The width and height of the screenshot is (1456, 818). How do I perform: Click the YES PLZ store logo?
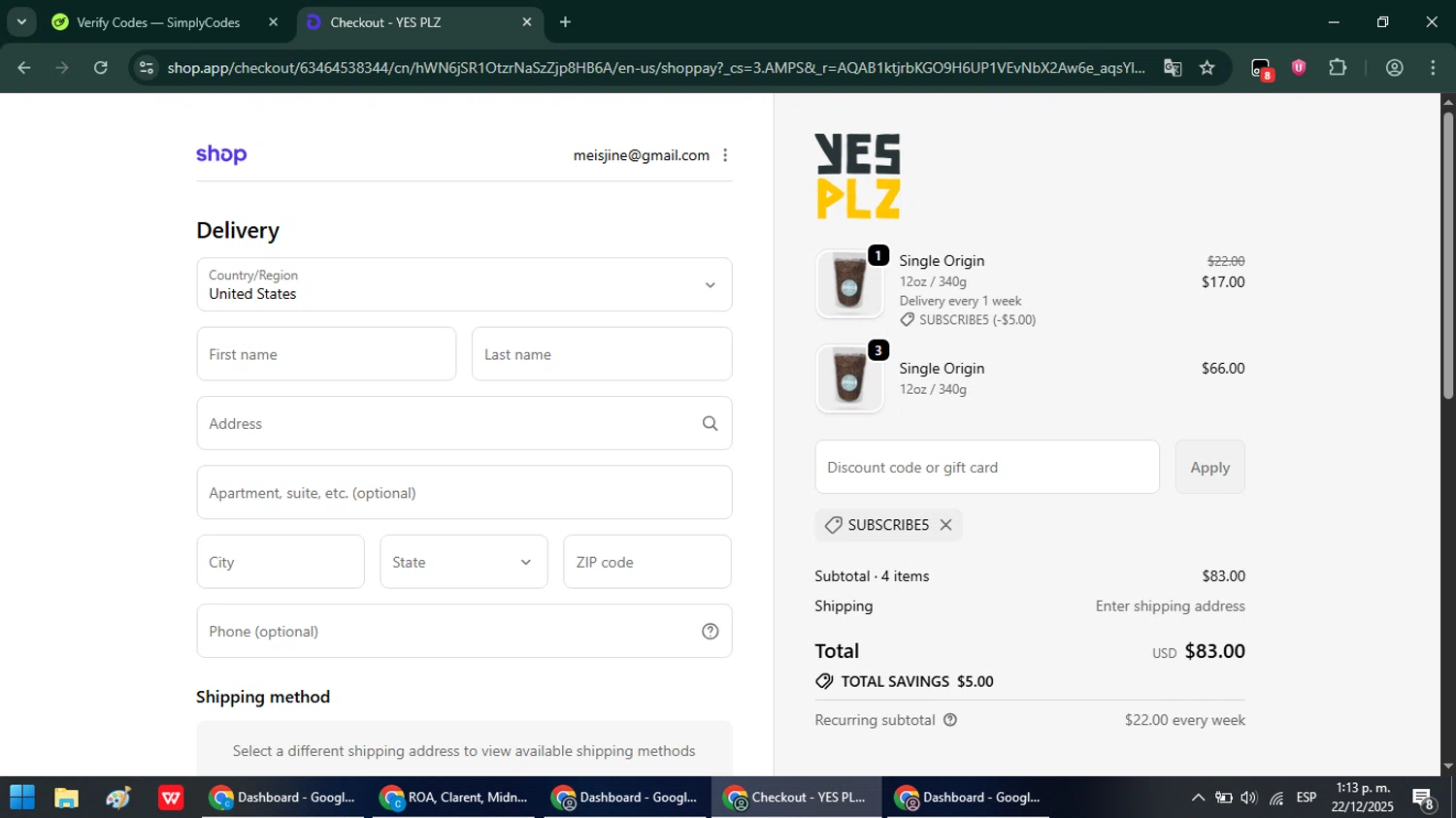pyautogui.click(x=858, y=177)
